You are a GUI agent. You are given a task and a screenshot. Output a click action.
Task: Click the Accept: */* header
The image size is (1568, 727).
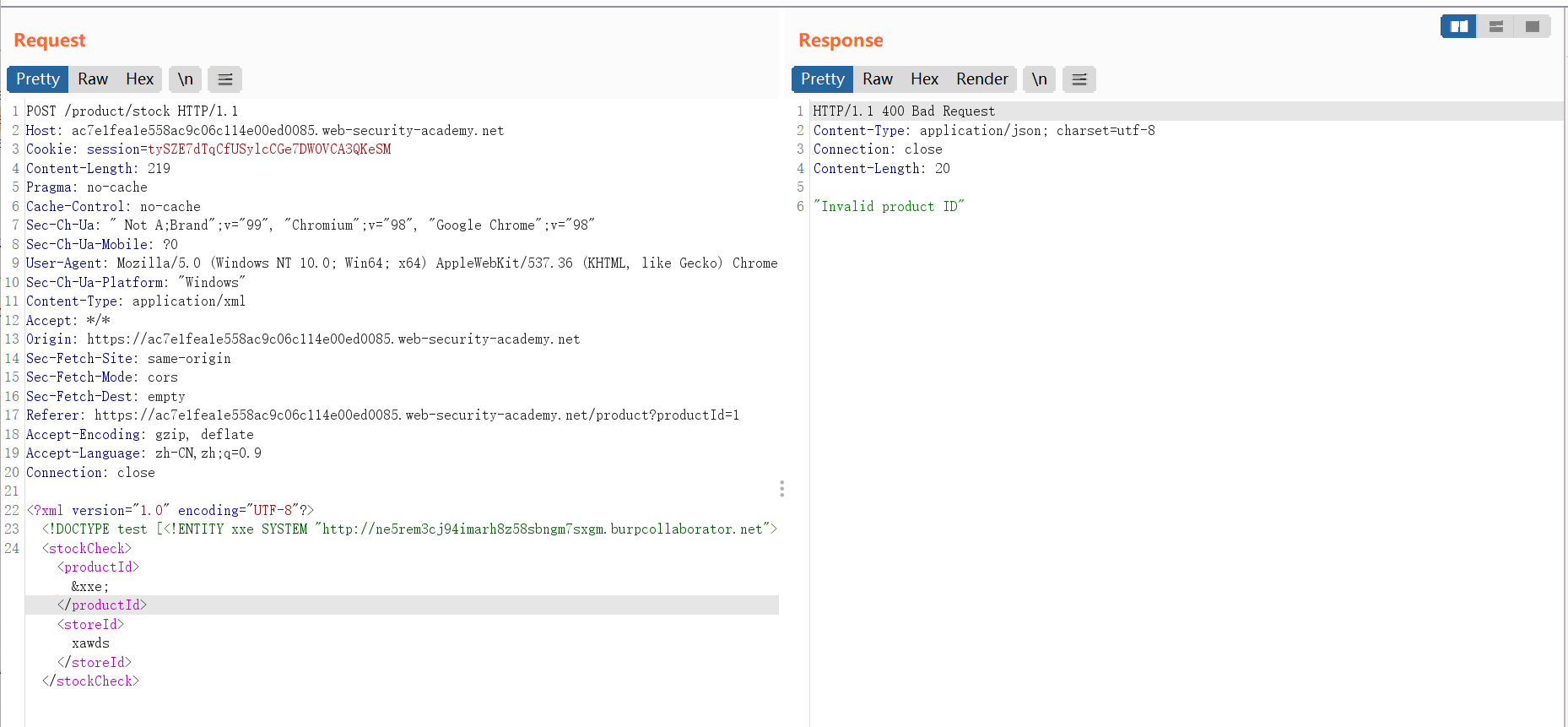pyautogui.click(x=68, y=321)
